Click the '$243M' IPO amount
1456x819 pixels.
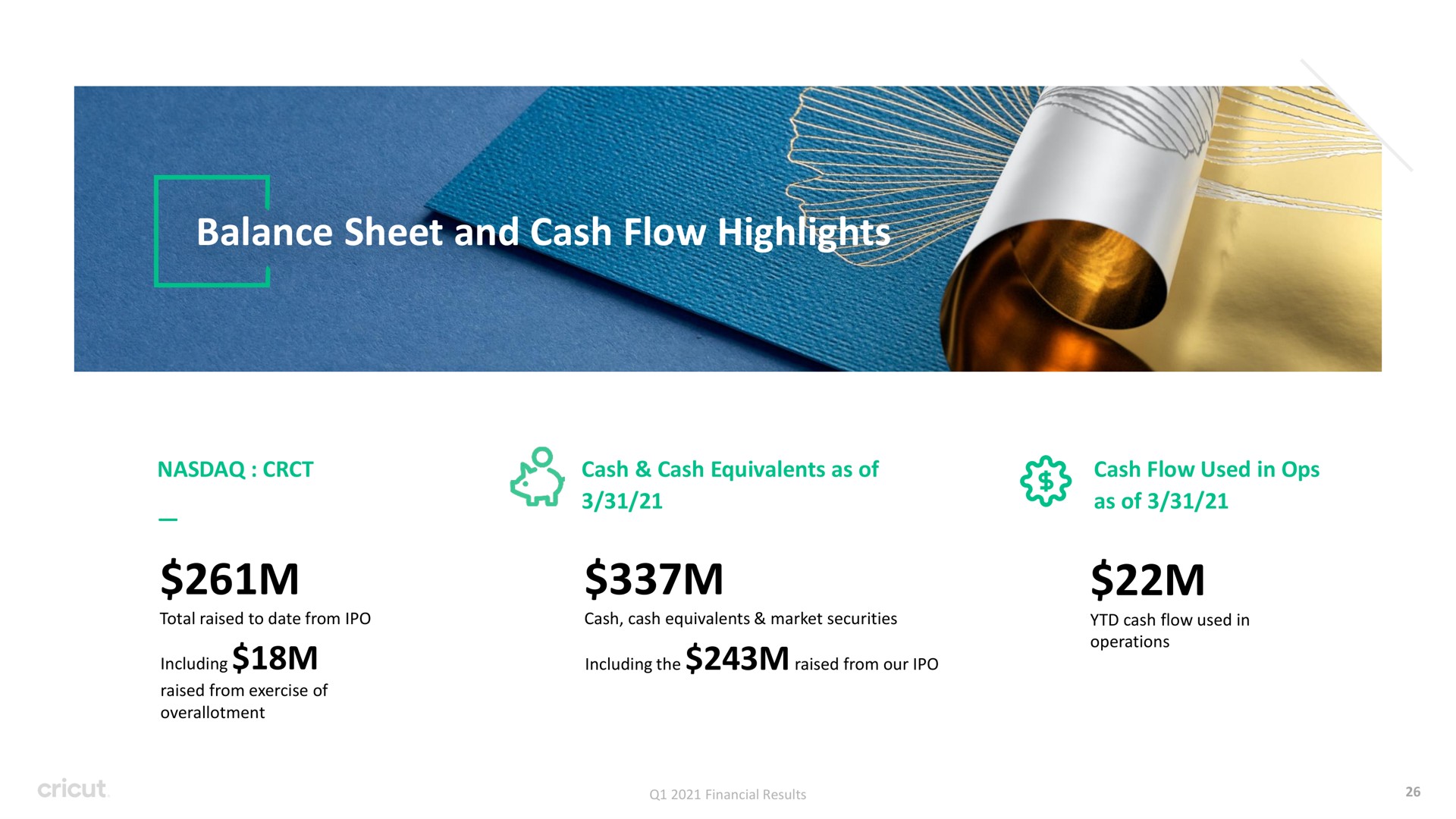coord(737,657)
